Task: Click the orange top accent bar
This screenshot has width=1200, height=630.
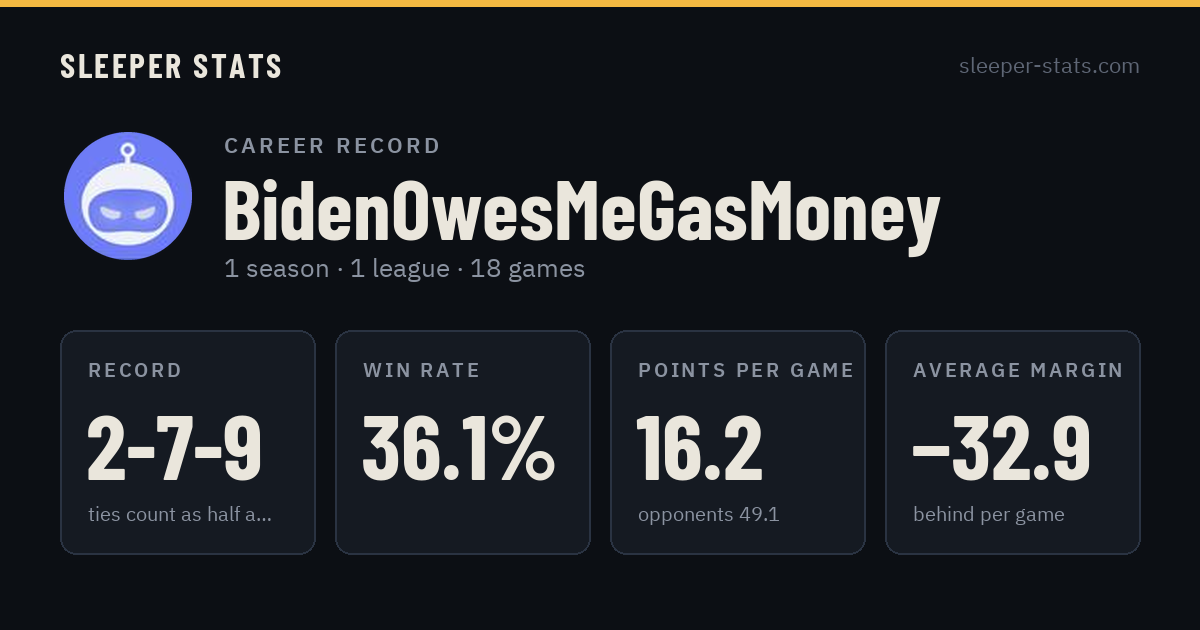Action: pos(600,3)
